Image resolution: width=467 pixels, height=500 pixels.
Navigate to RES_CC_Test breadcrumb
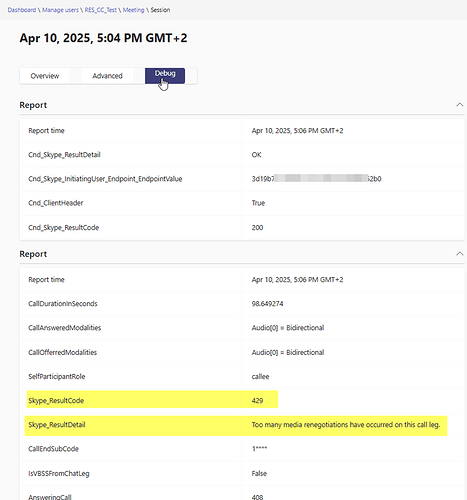tap(101, 10)
